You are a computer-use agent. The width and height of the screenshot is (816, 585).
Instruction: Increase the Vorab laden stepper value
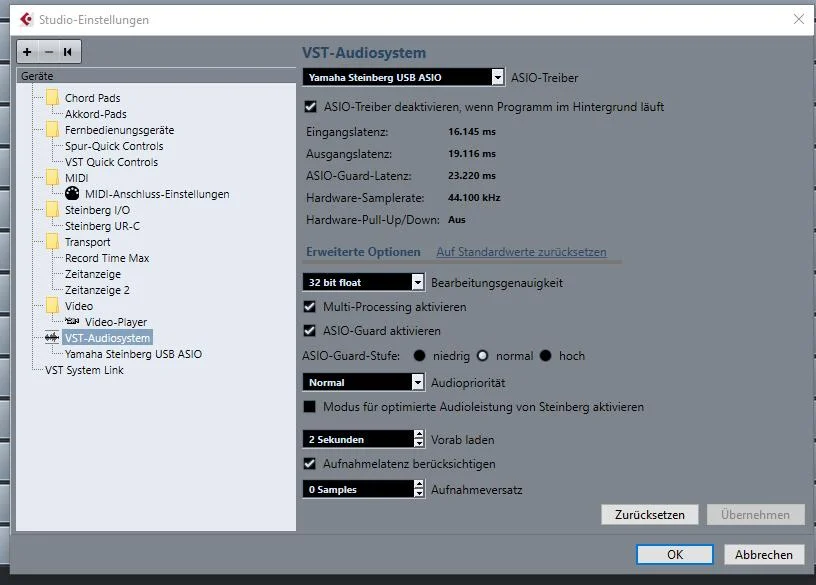click(x=418, y=435)
